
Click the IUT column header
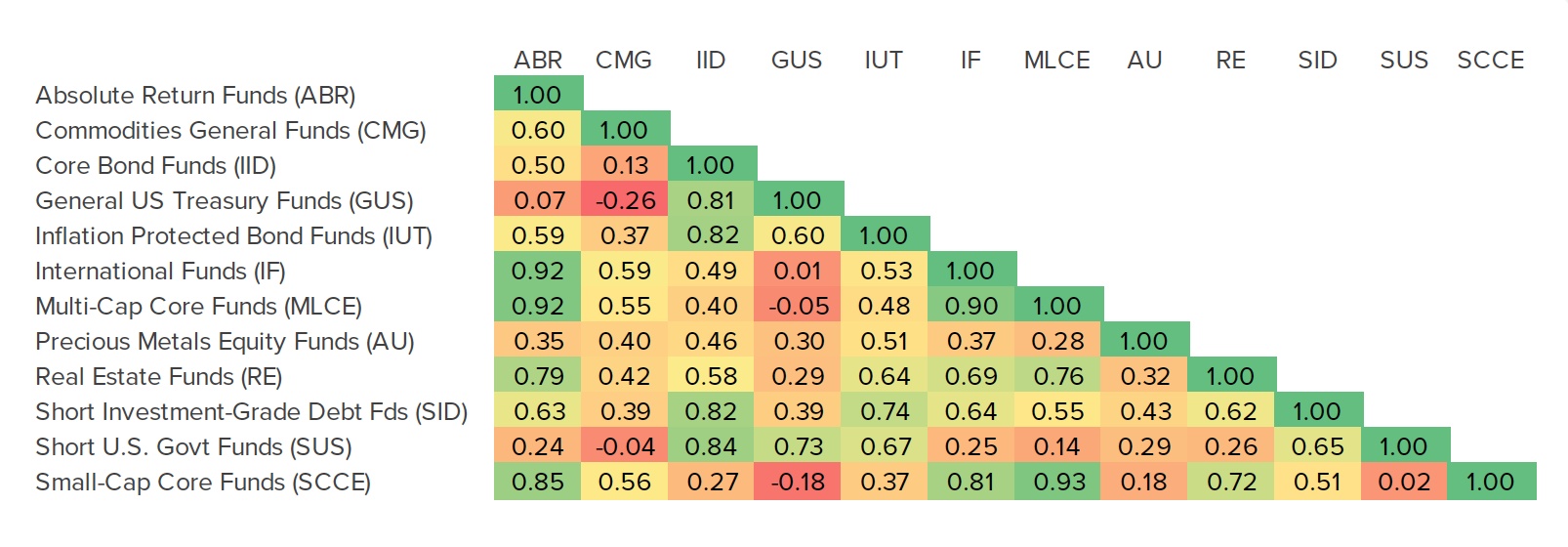(x=884, y=61)
